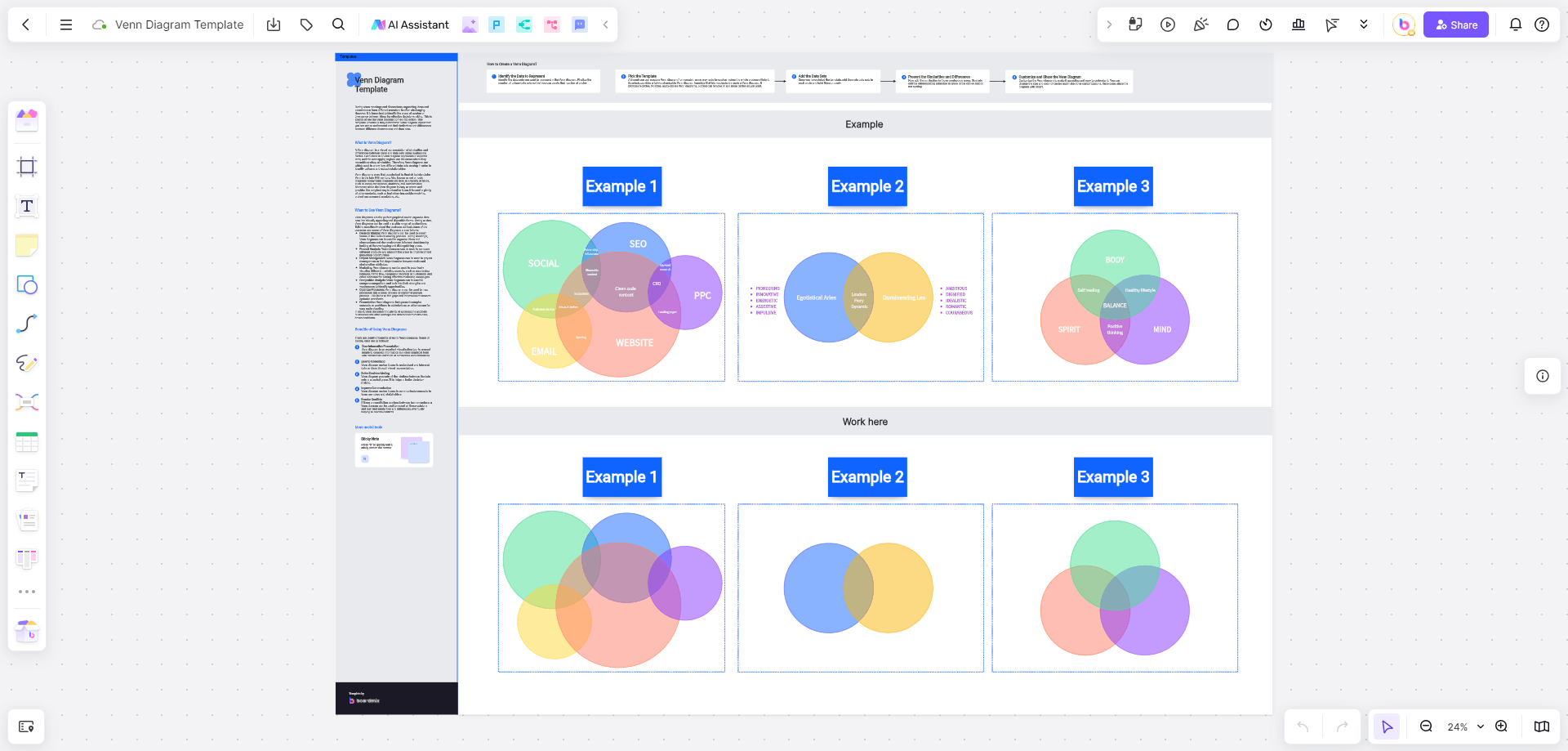The image size is (1568, 751).
Task: Toggle the cursor selection mode
Action: 1387,726
